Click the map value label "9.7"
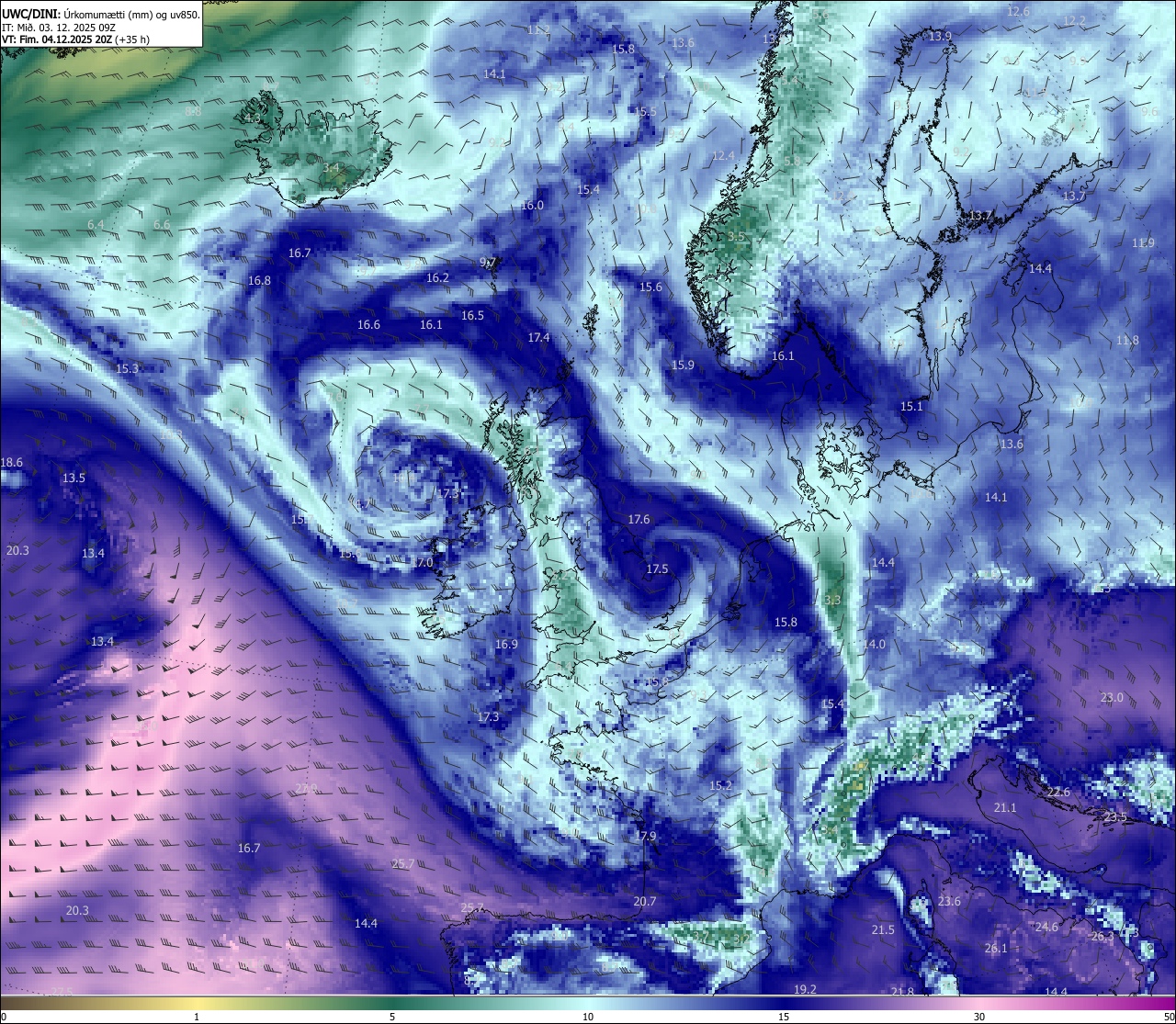1176x1024 pixels. (489, 263)
